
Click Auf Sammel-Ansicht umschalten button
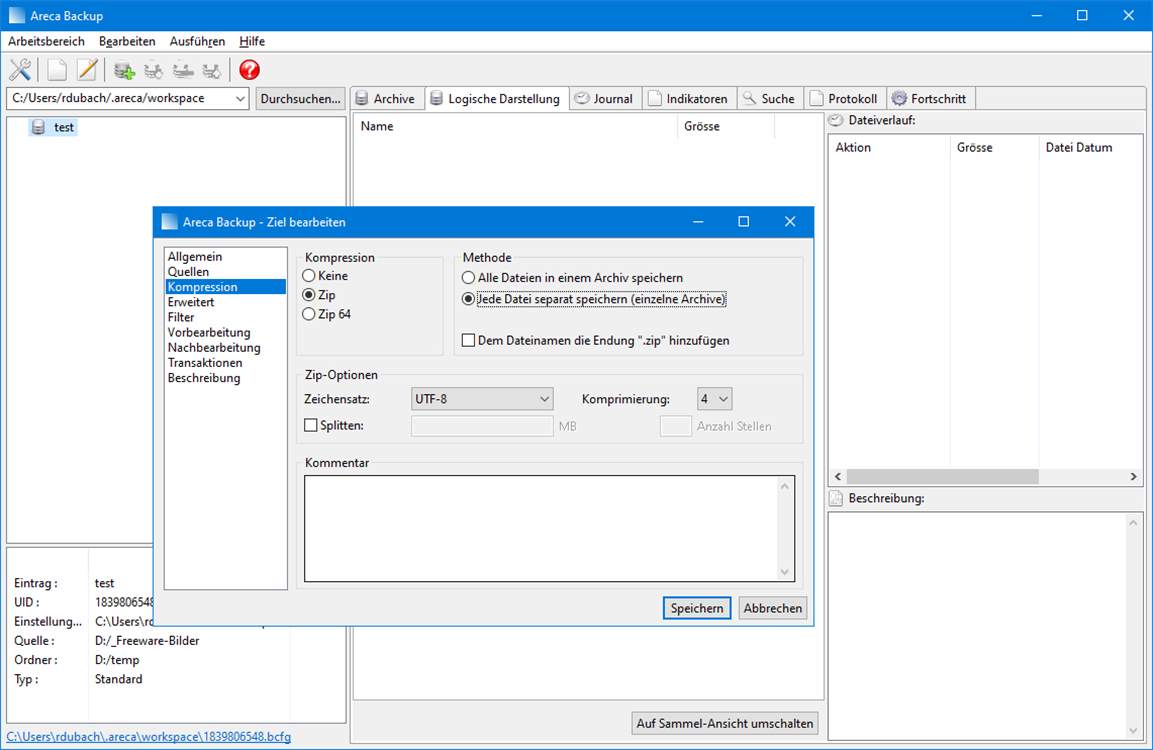[x=725, y=724]
